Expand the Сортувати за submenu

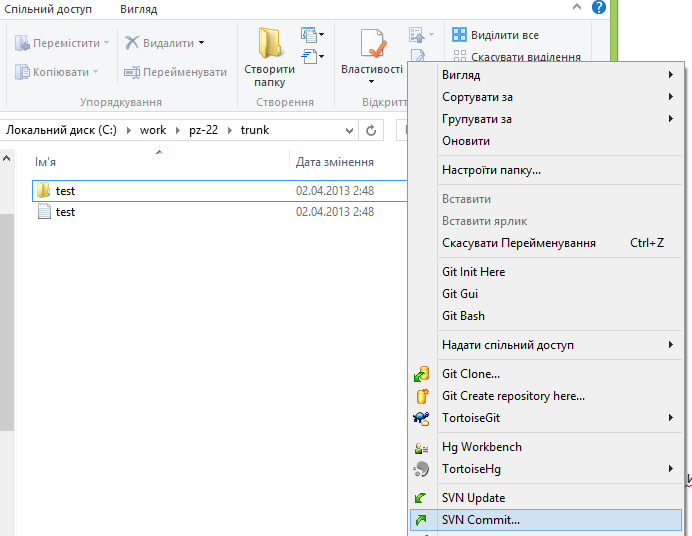[670, 97]
